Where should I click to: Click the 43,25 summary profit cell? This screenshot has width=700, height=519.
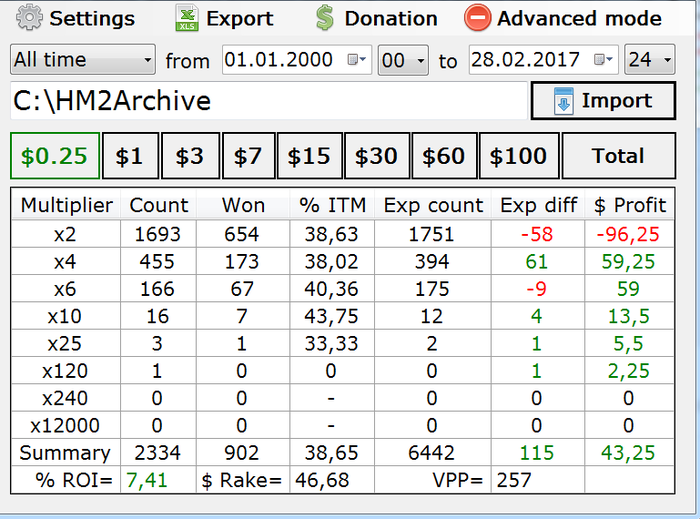coord(628,453)
